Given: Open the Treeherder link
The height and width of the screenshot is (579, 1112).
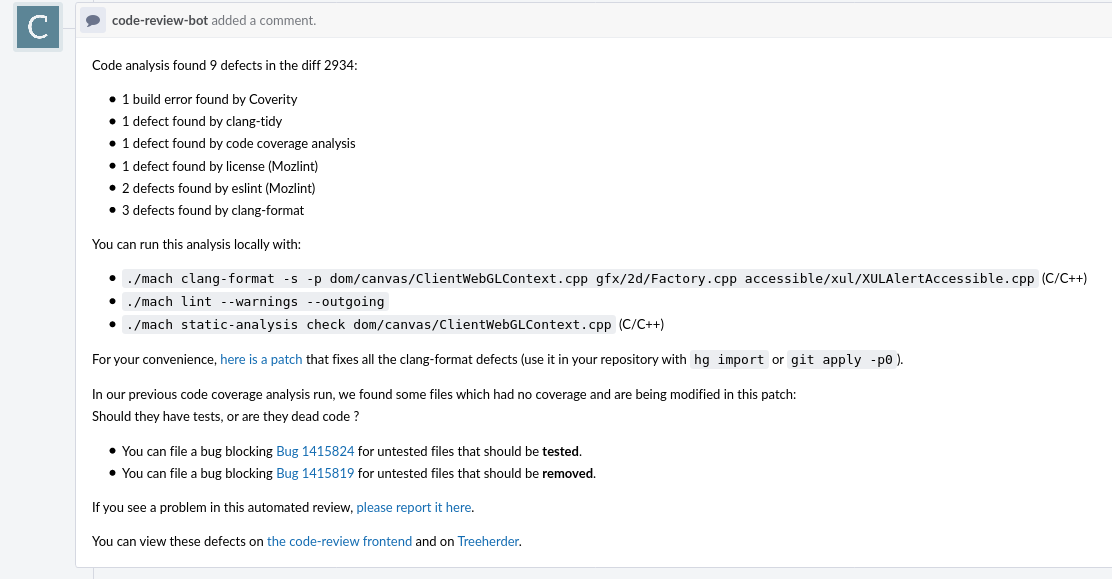Looking at the screenshot, I should (x=487, y=541).
